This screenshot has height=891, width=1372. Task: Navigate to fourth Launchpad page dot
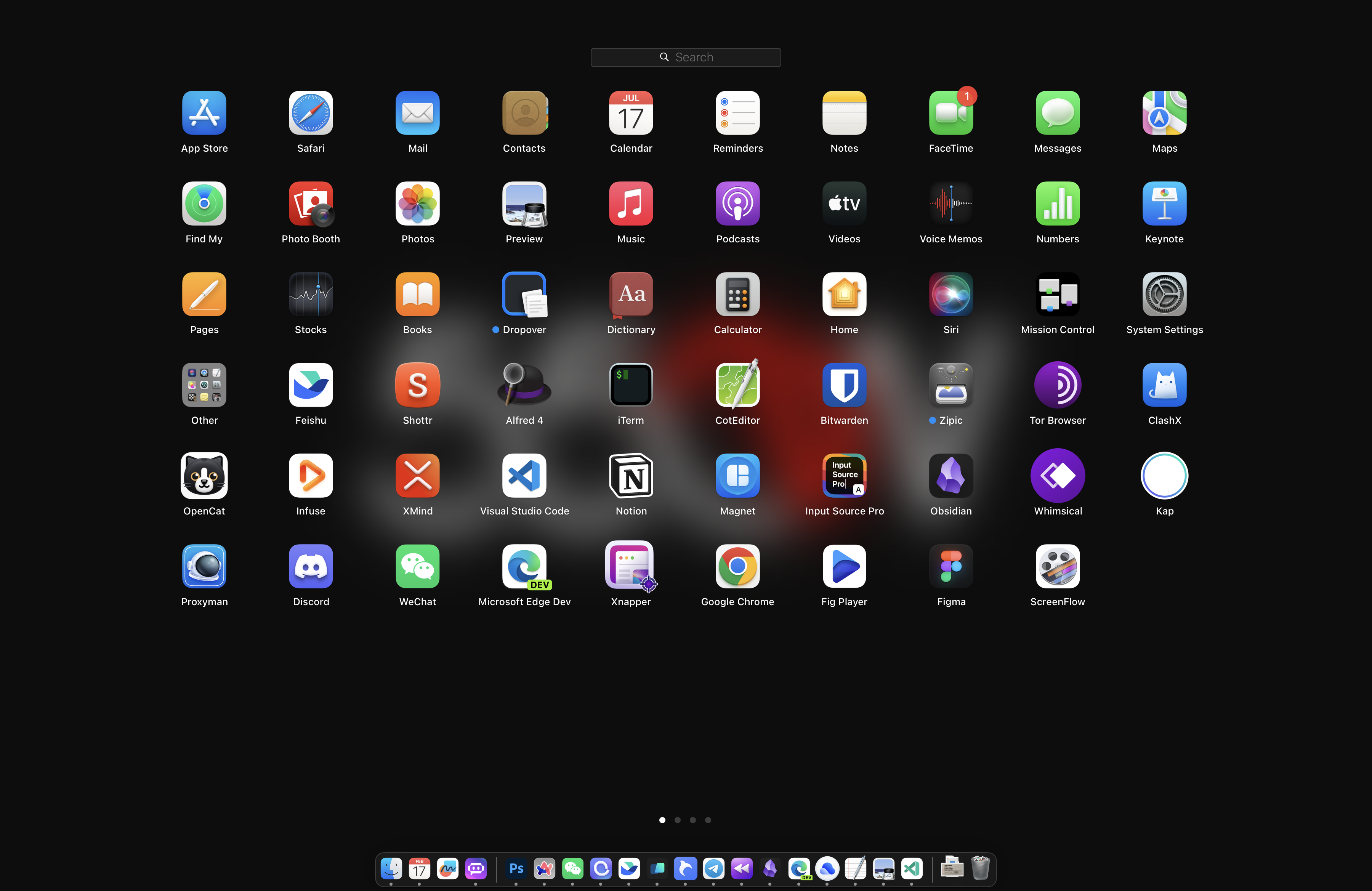[708, 820]
